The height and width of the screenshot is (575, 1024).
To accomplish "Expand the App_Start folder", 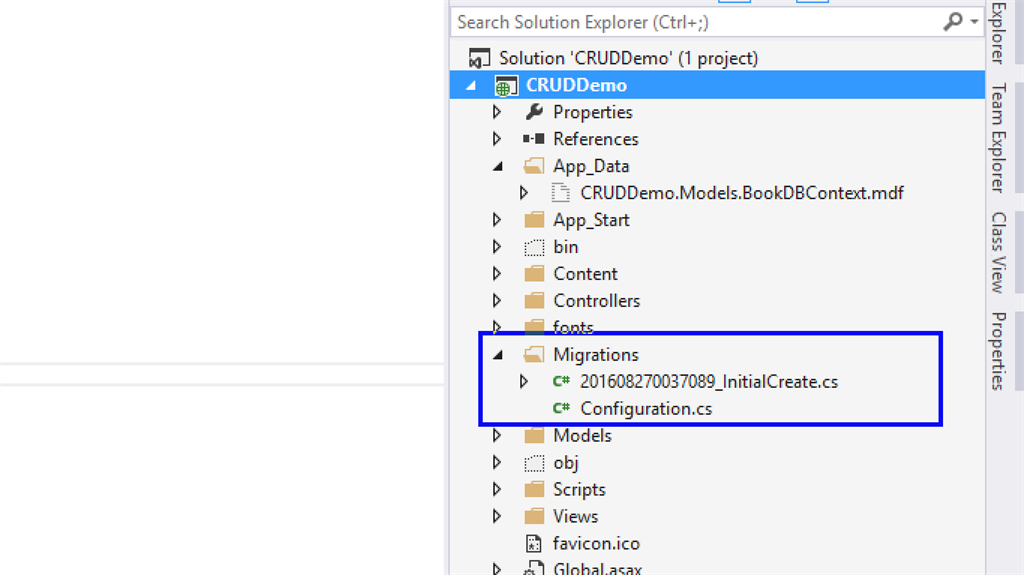I will 497,220.
